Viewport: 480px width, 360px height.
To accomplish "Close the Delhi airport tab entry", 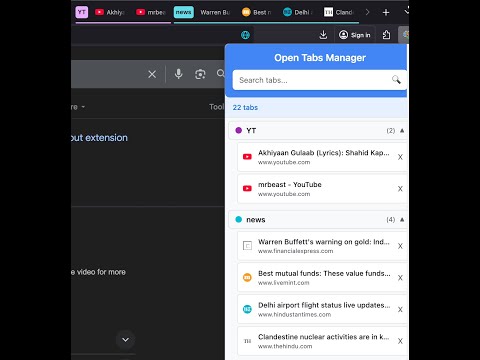I will tap(400, 309).
